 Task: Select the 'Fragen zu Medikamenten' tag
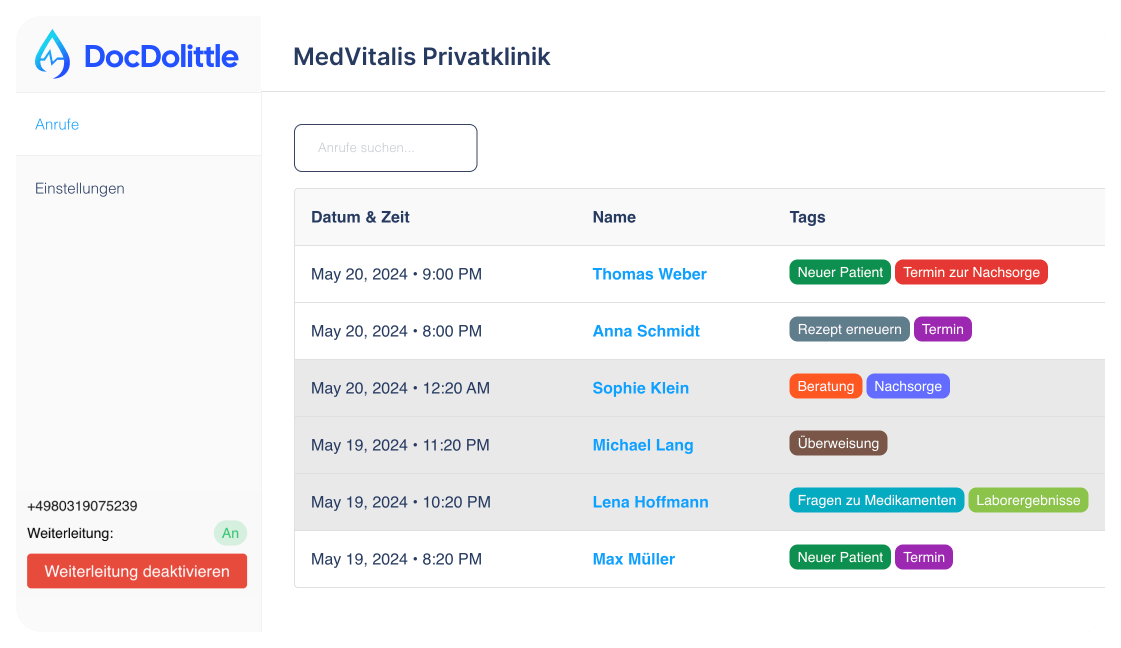tap(876, 500)
